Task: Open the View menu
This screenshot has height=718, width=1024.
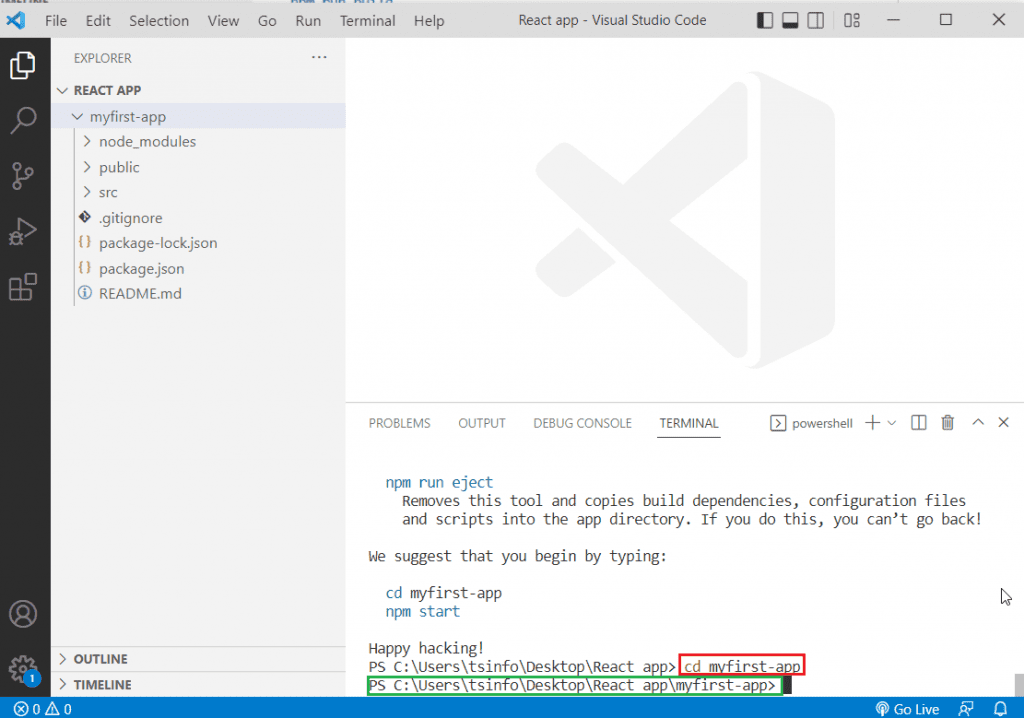Action: (223, 20)
